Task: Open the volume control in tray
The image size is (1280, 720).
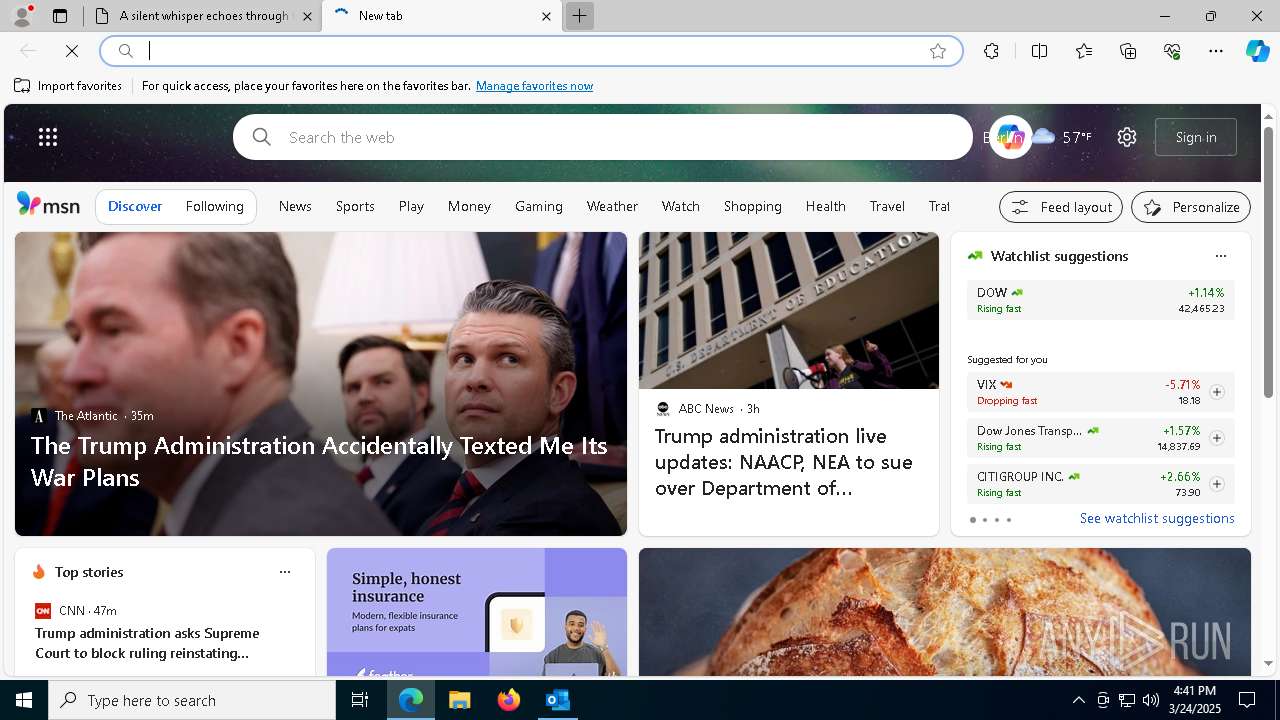Action: click(1150, 700)
